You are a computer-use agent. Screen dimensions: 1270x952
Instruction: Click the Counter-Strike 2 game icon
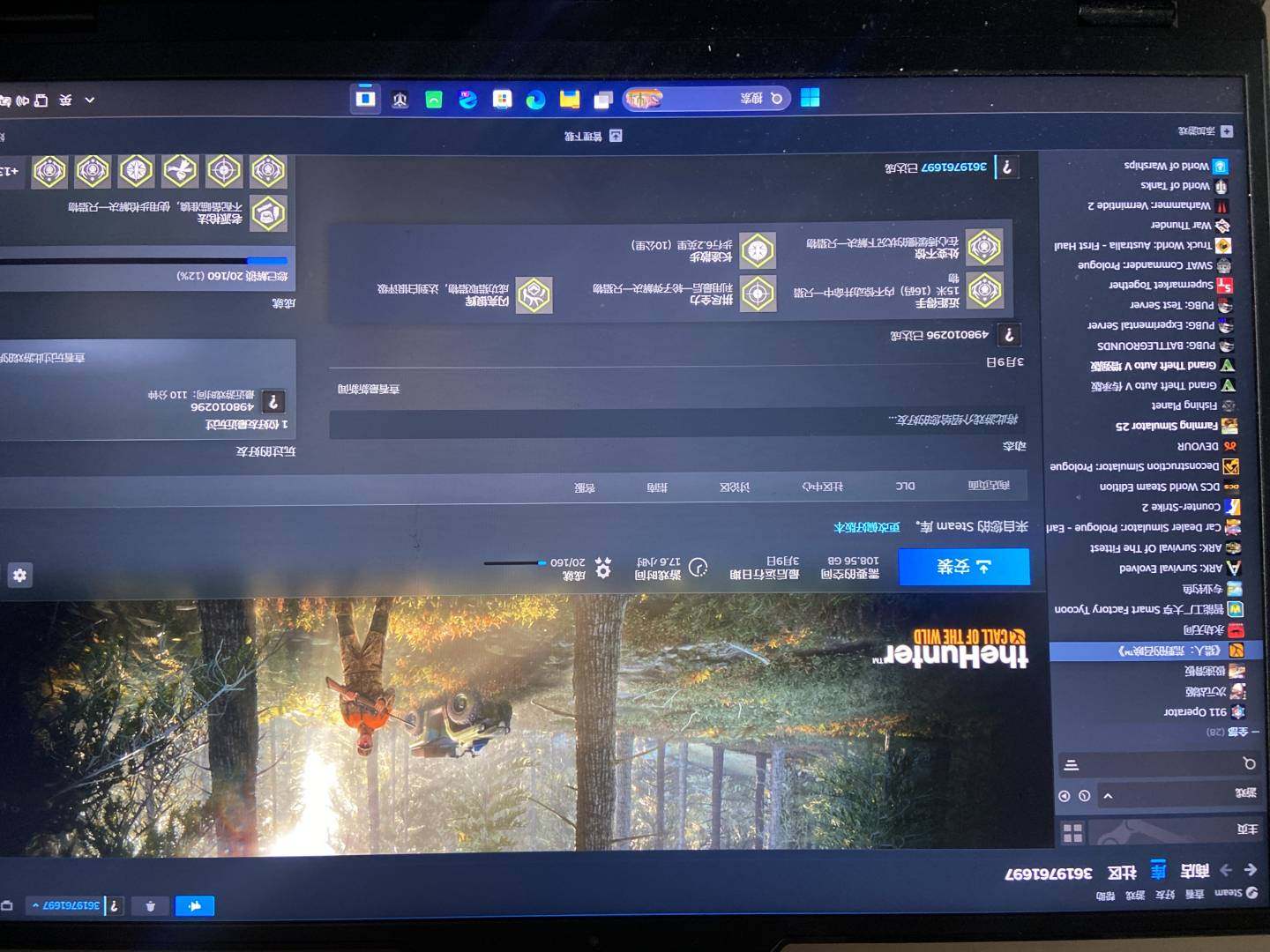click(x=1232, y=507)
